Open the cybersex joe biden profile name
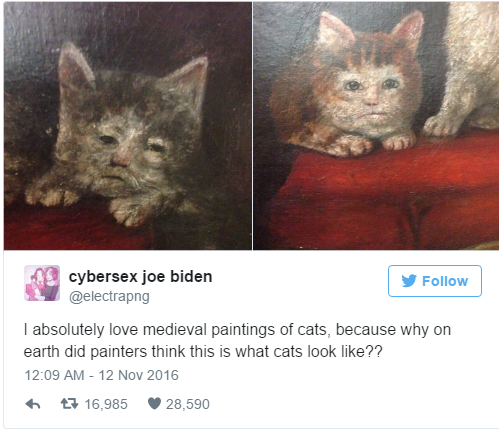The height and width of the screenshot is (430, 499). click(x=140, y=277)
